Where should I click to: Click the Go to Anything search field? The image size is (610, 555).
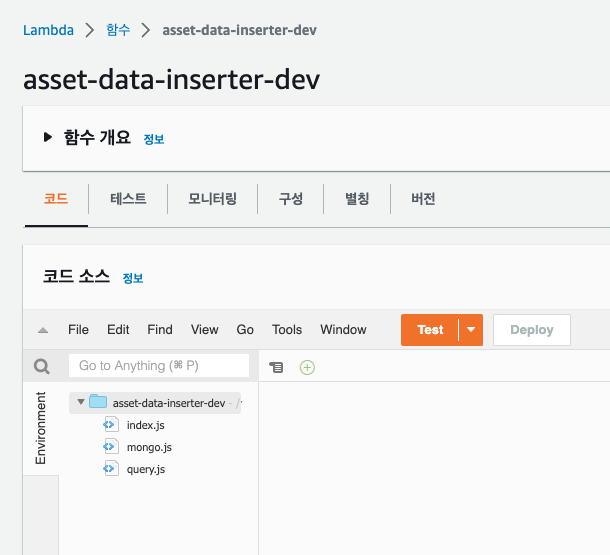(158, 366)
